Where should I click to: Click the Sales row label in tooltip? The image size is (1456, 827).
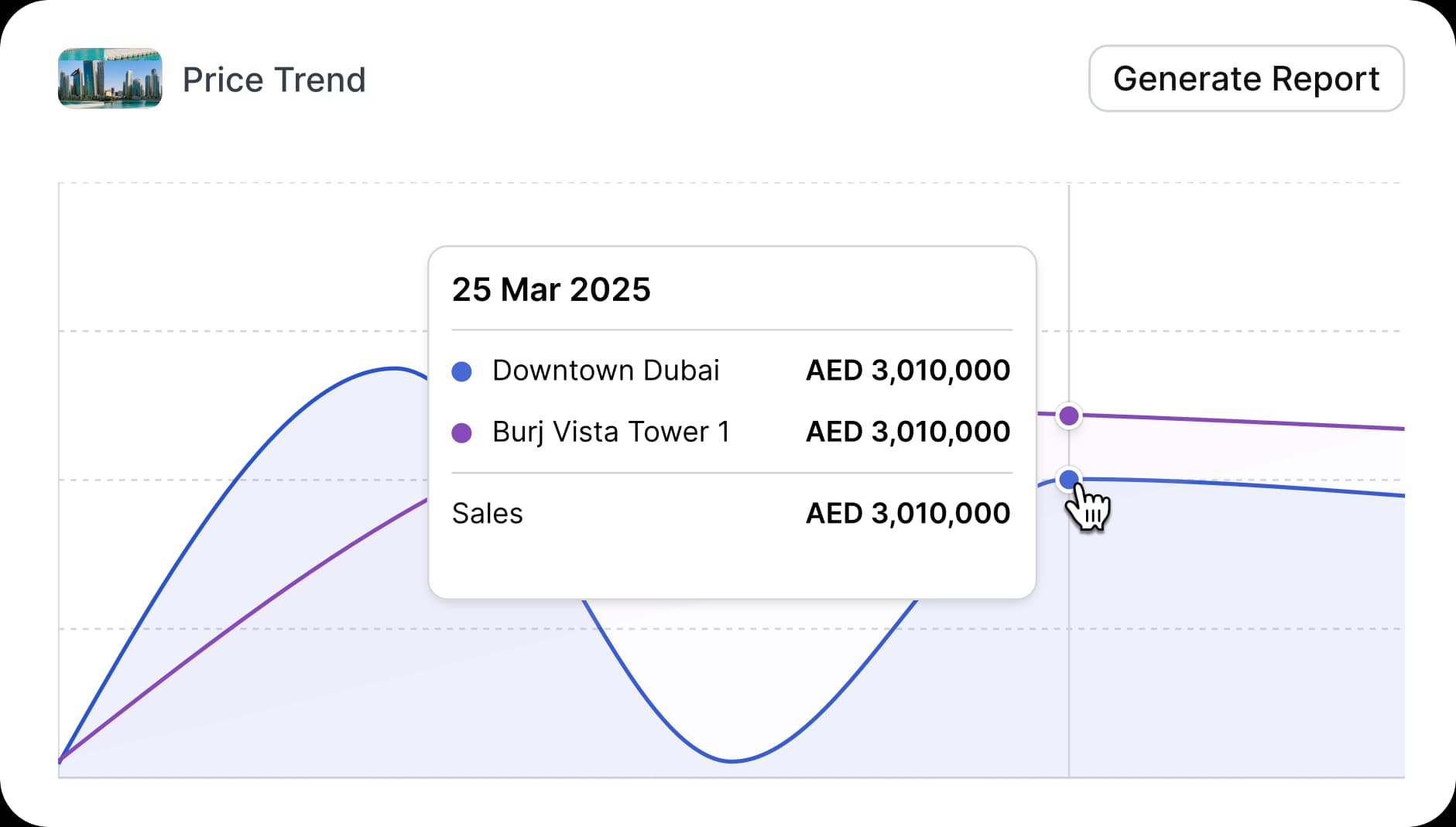click(488, 514)
